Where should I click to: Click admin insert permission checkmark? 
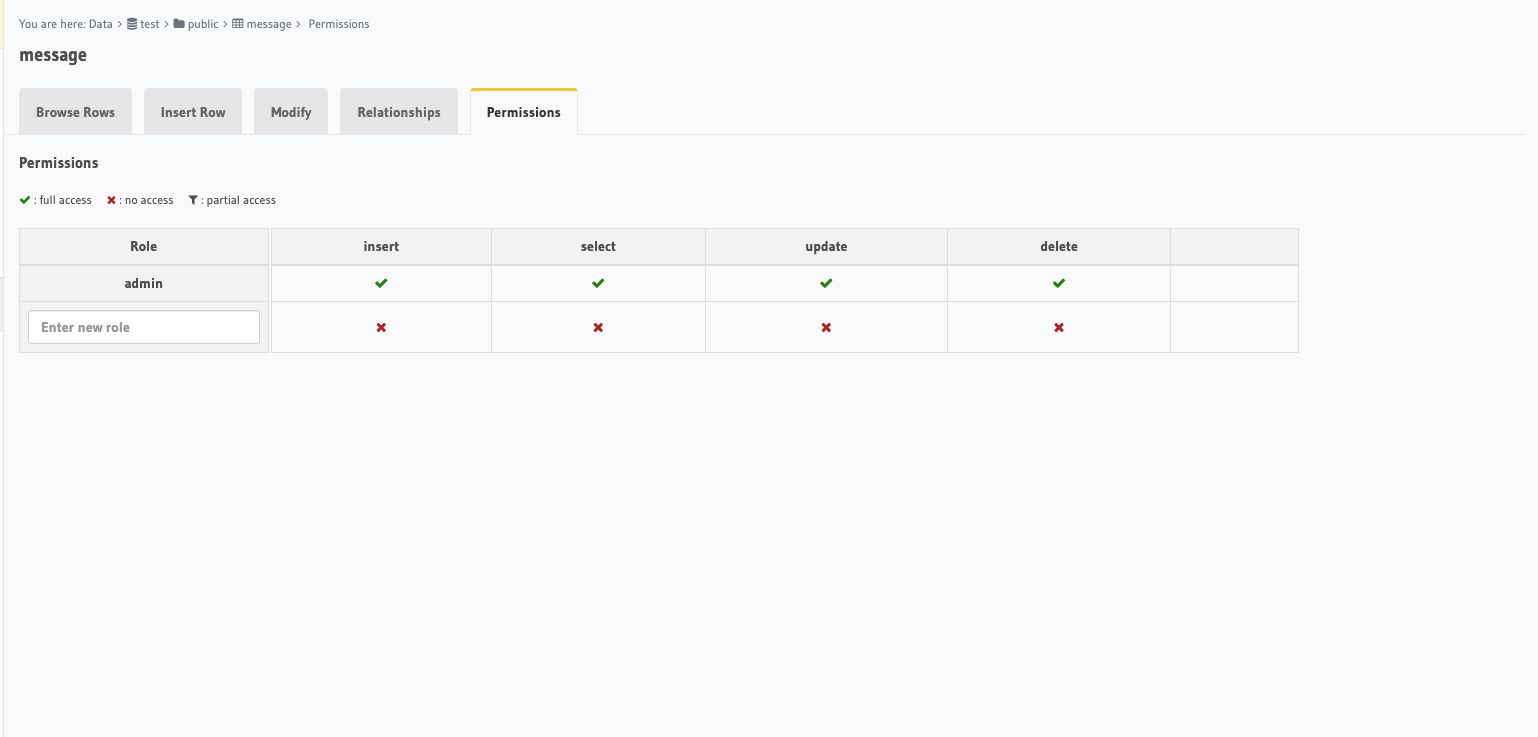pos(381,284)
